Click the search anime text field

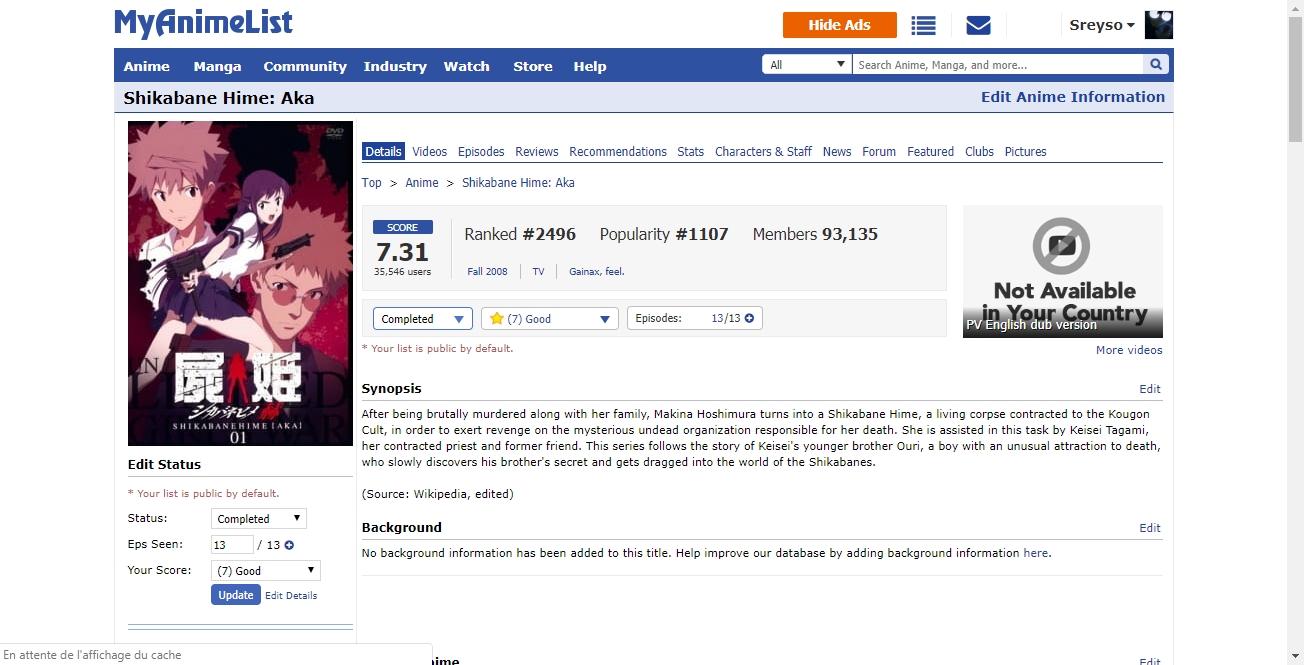[x=997, y=65]
